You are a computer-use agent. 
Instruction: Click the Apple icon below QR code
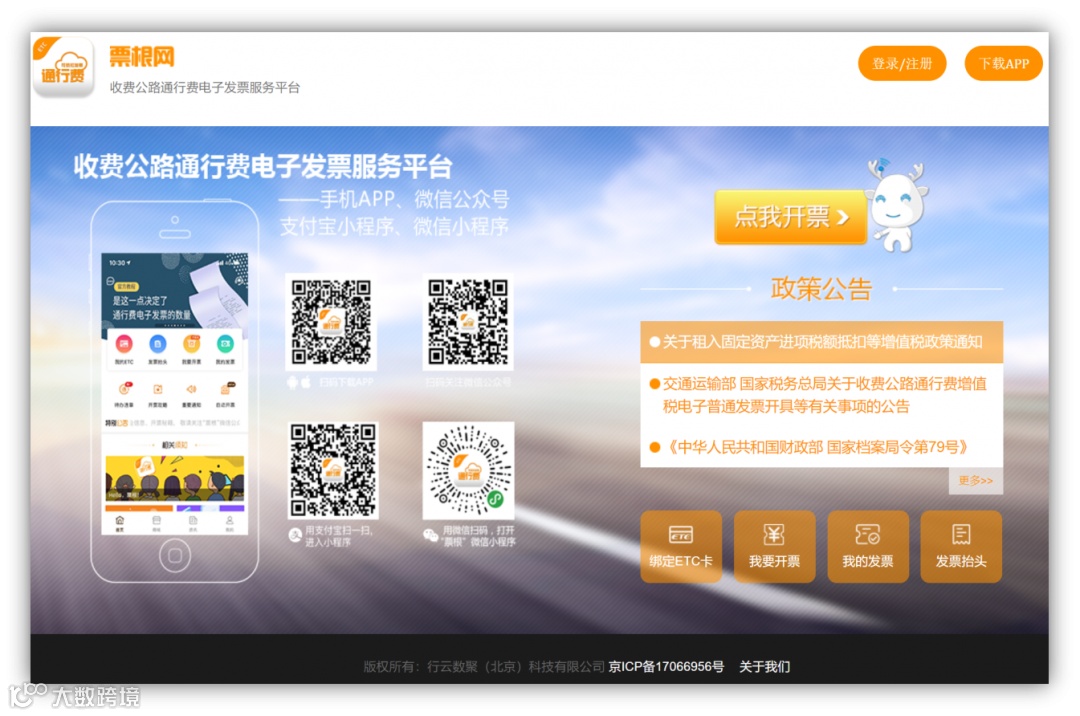[306, 382]
